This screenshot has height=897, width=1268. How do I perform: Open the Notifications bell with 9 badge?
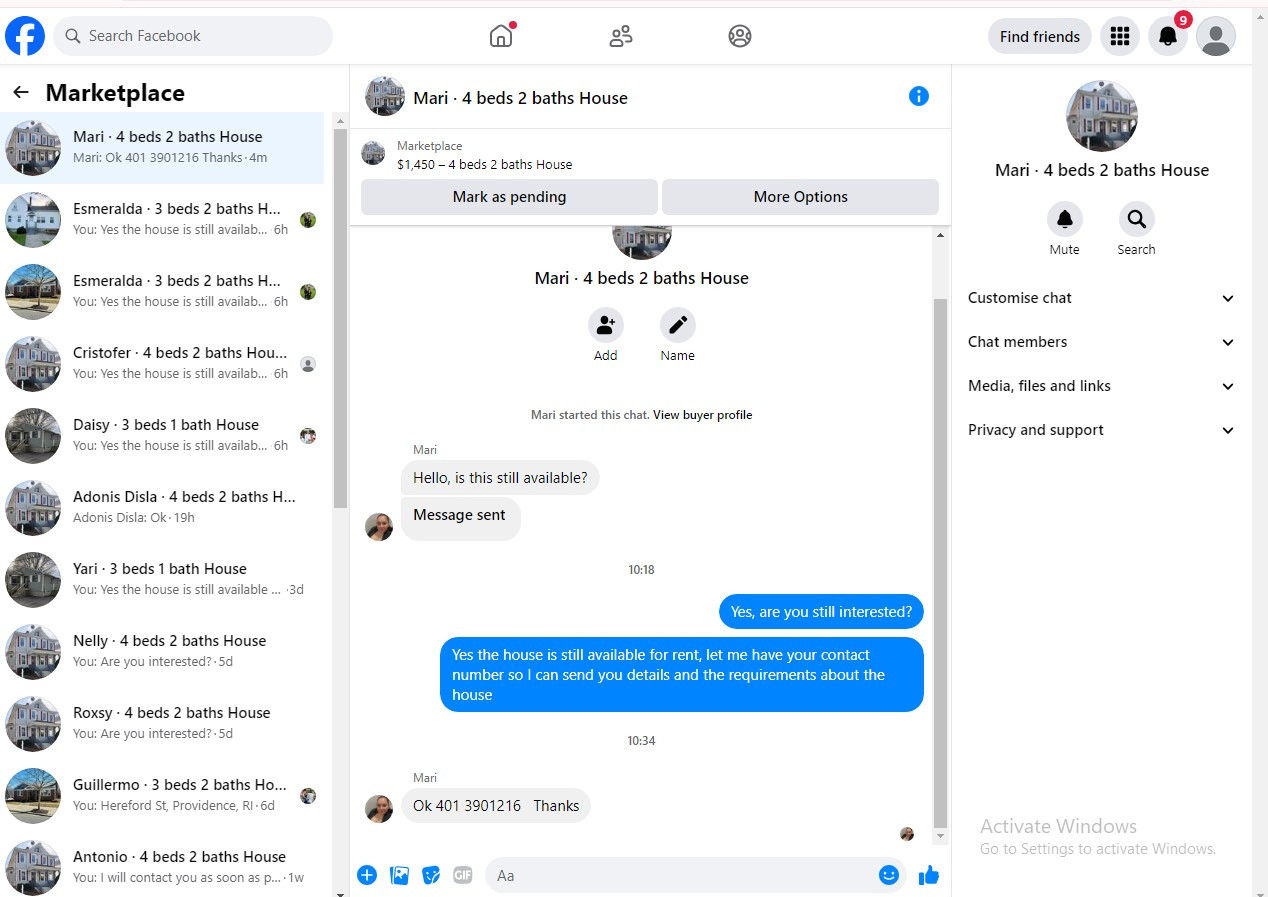(x=1168, y=36)
